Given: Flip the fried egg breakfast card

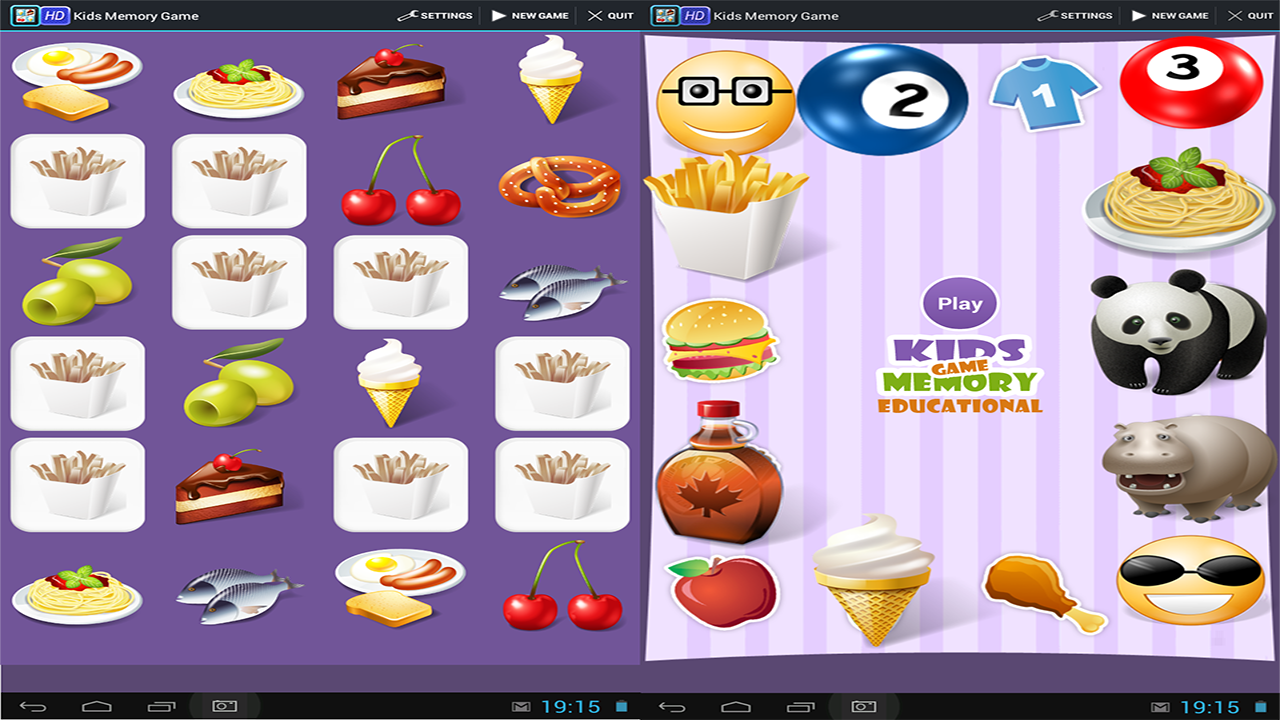Looking at the screenshot, I should (78, 80).
